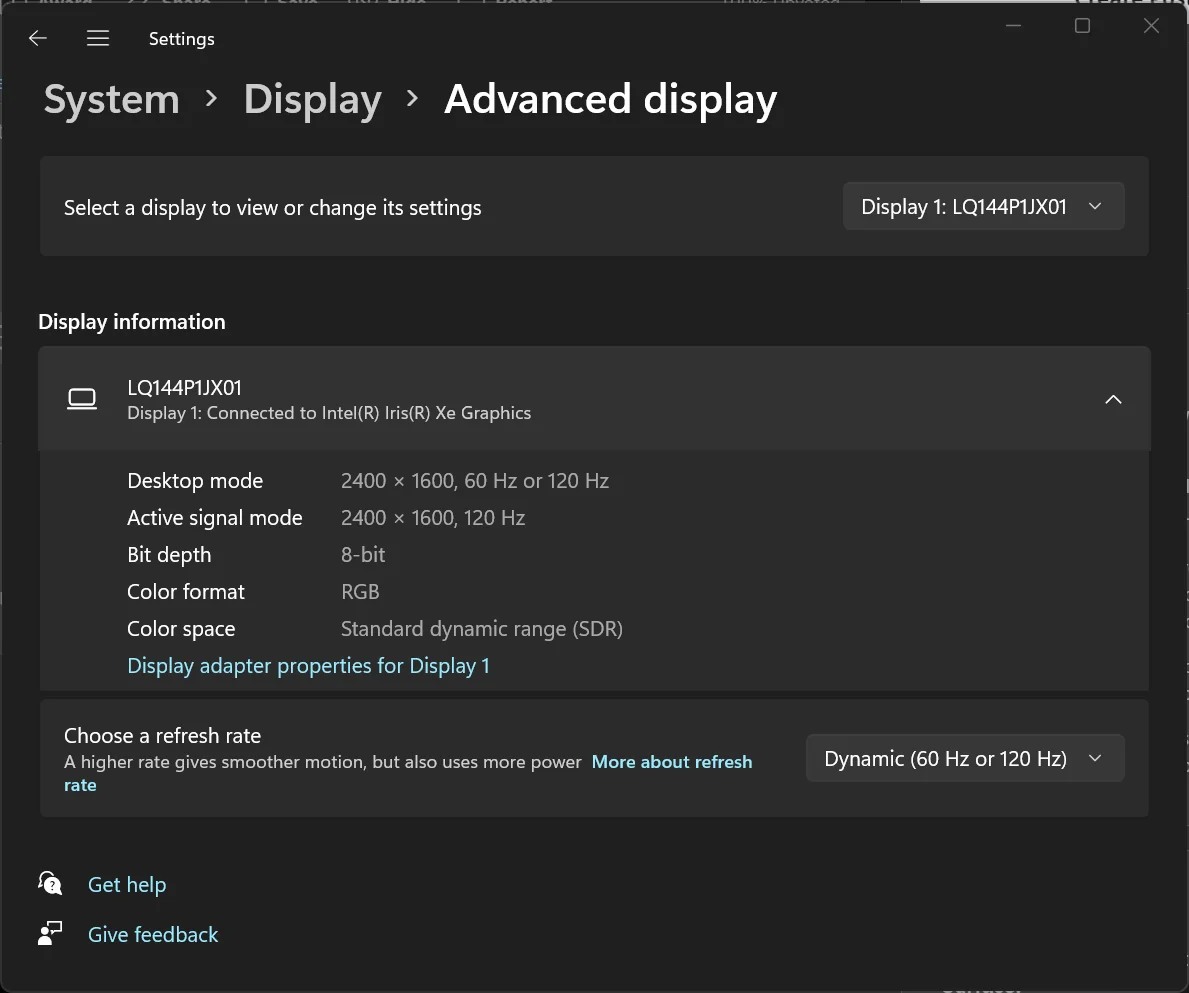This screenshot has height=993, width=1189.
Task: Click the 8-bit Bit depth value
Action: pyautogui.click(x=363, y=555)
